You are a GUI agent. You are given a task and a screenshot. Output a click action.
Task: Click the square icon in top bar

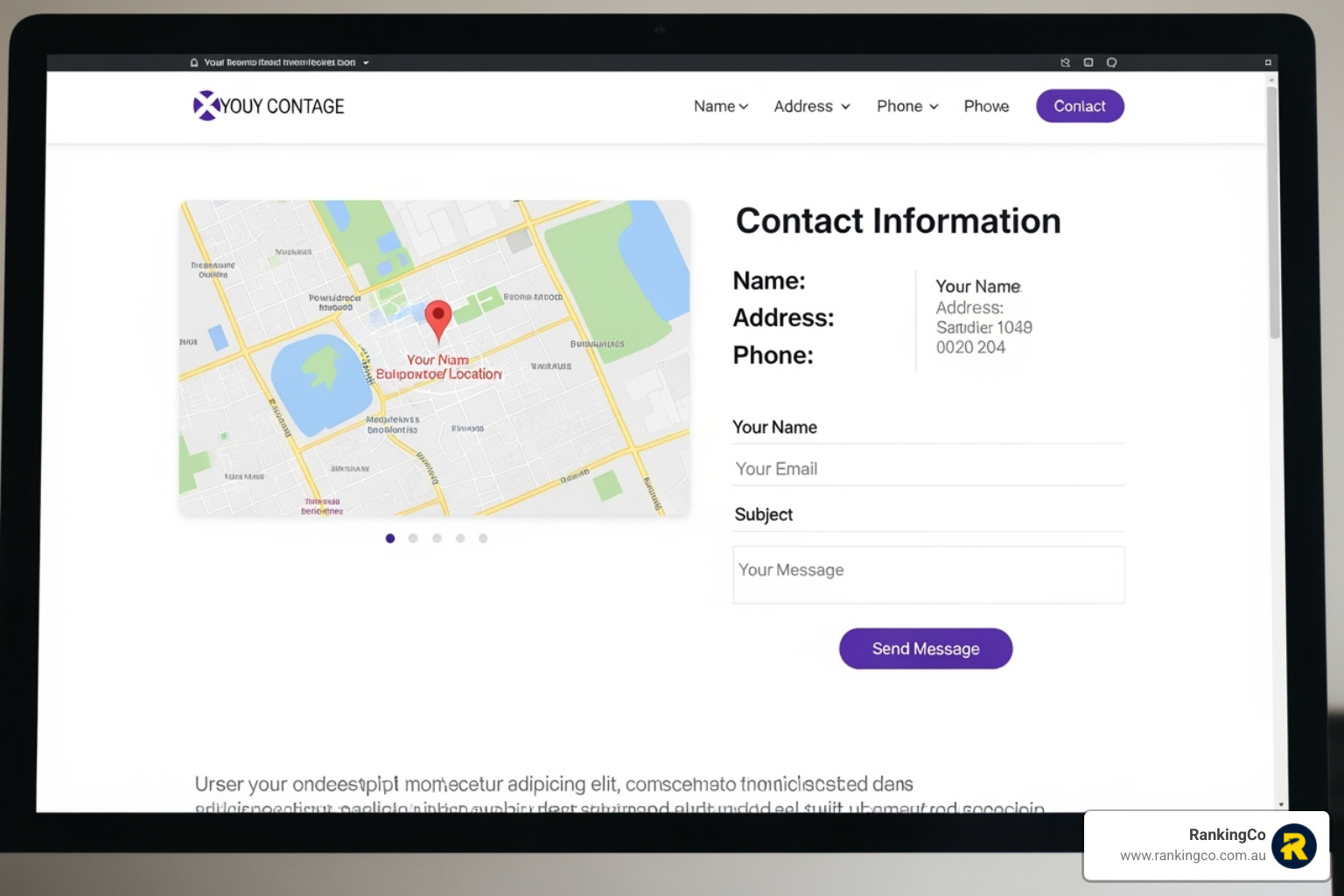(x=1088, y=63)
